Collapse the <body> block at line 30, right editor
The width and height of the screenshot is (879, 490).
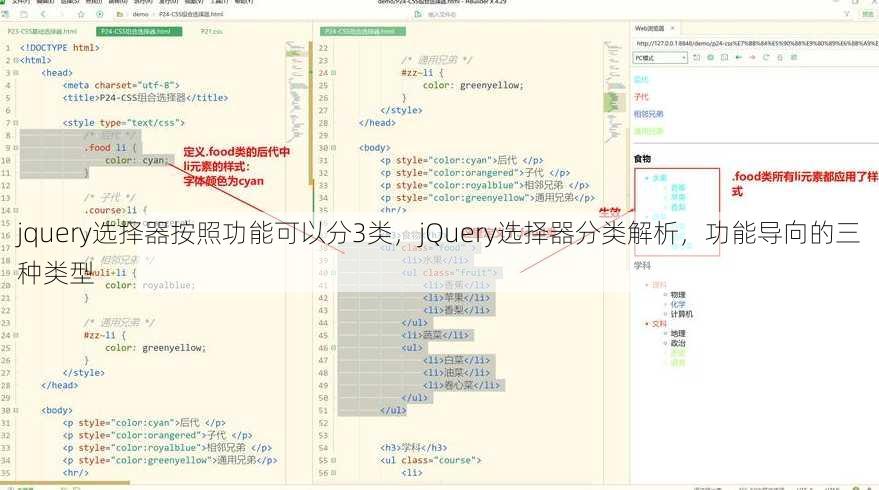(334, 148)
